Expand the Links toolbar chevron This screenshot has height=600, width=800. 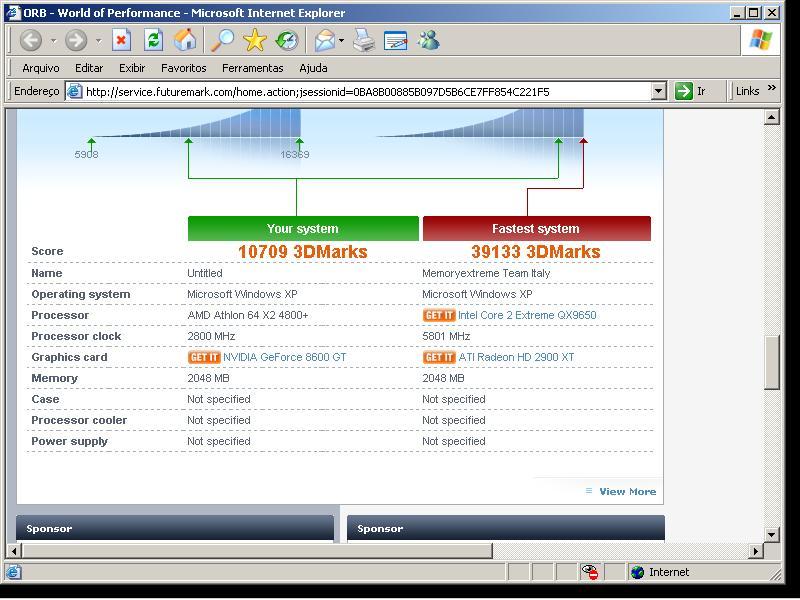772,88
